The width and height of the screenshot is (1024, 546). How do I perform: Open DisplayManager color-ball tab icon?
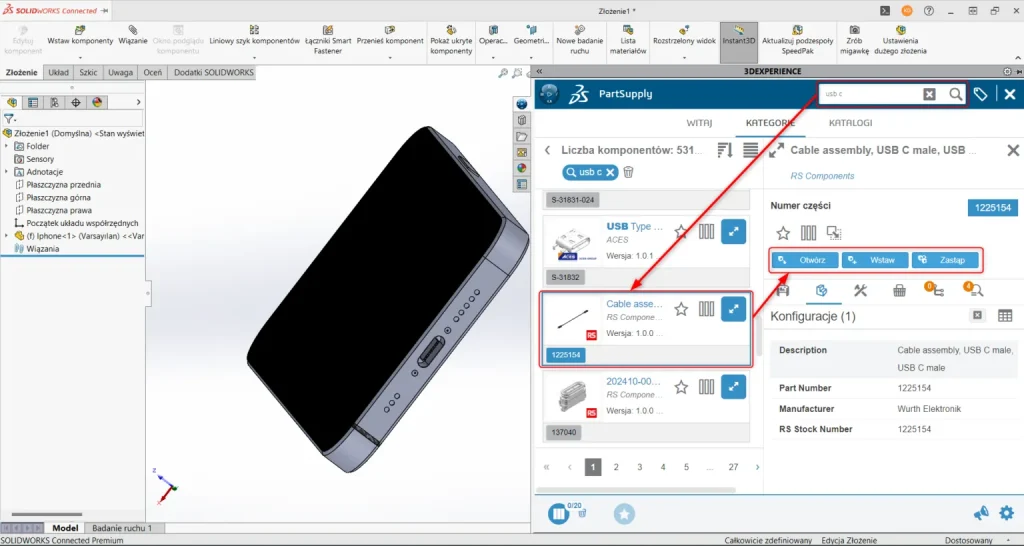(x=97, y=102)
